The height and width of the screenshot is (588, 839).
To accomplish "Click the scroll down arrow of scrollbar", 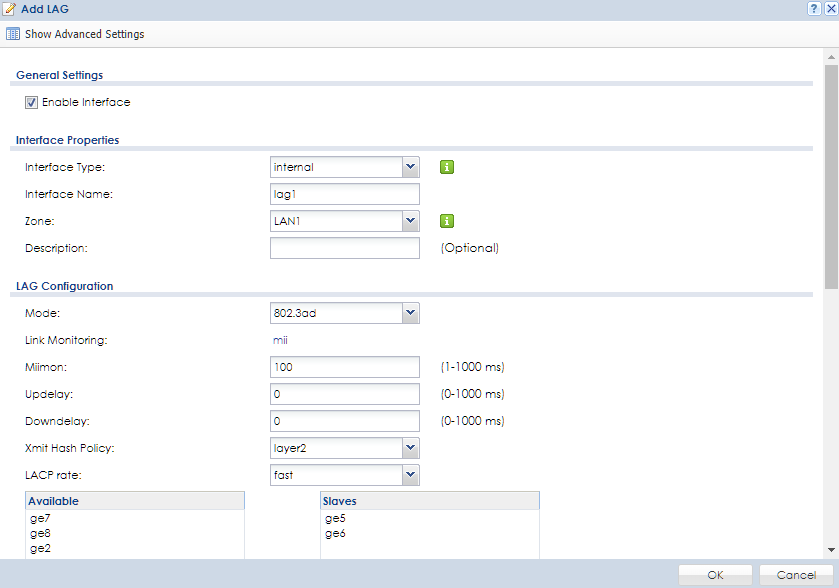I will point(831,549).
